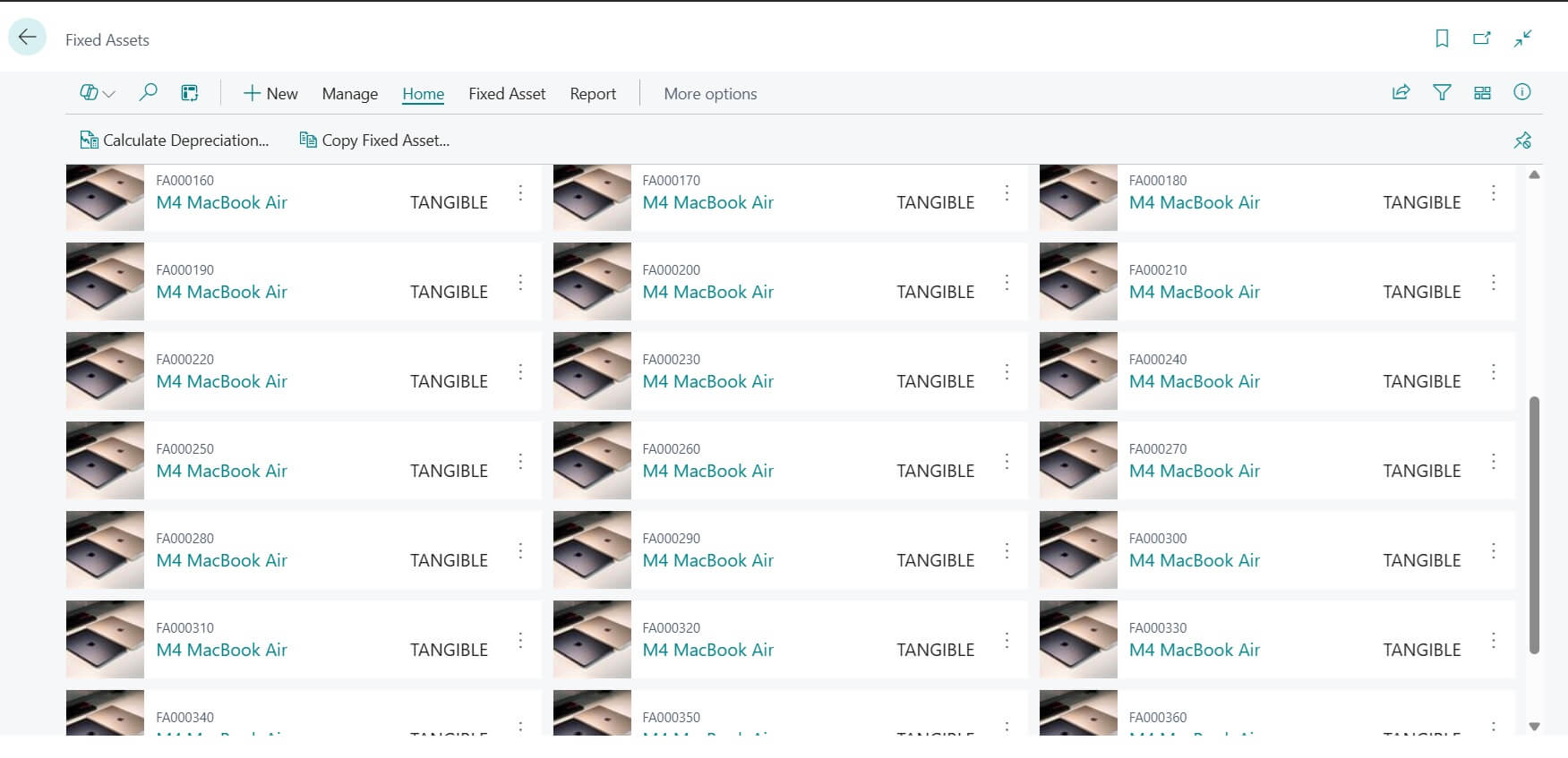
Task: Open FA000230 MacBook thumbnail image
Action: pos(592,371)
